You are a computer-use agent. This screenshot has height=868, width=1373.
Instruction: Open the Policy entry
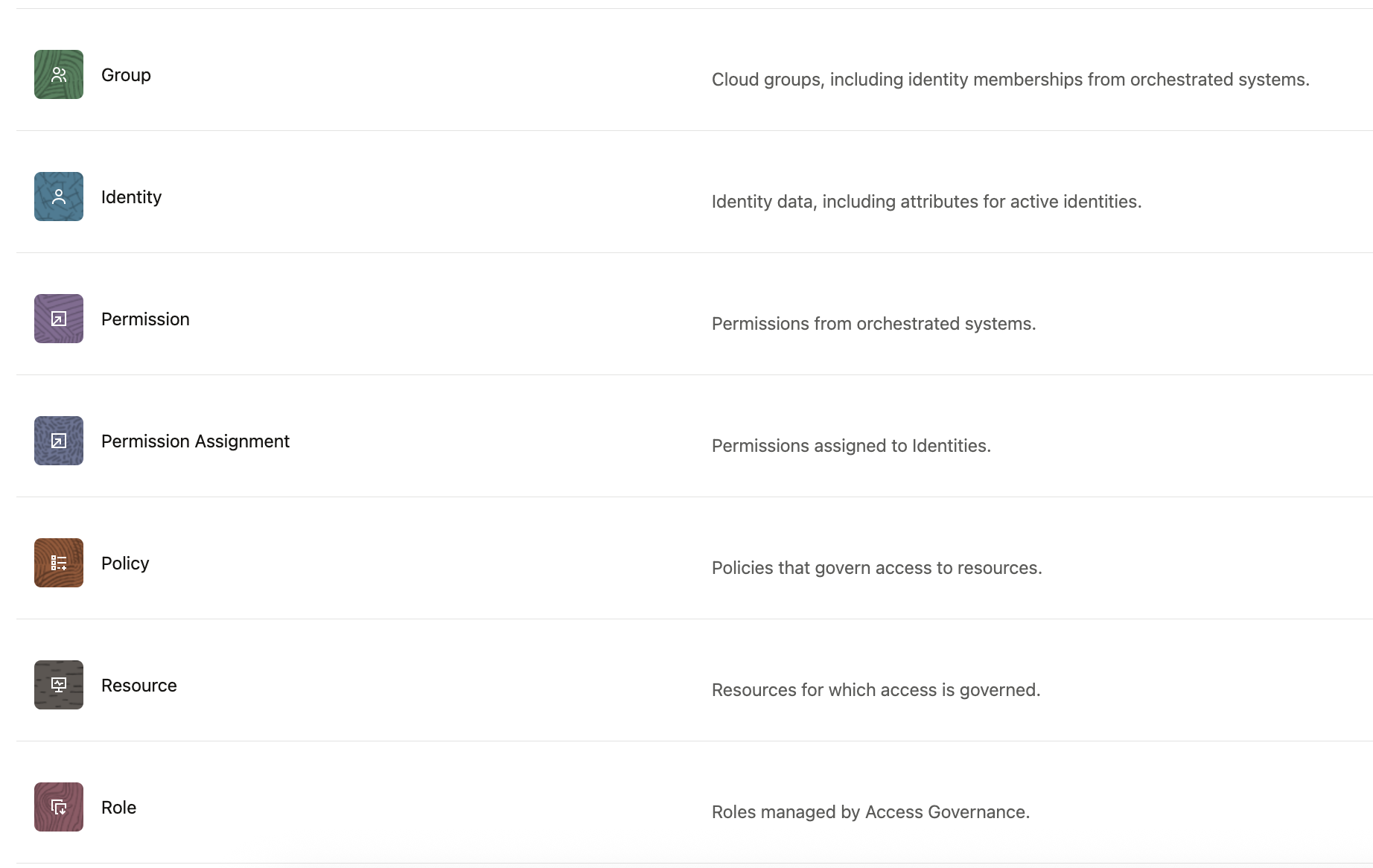tap(125, 564)
